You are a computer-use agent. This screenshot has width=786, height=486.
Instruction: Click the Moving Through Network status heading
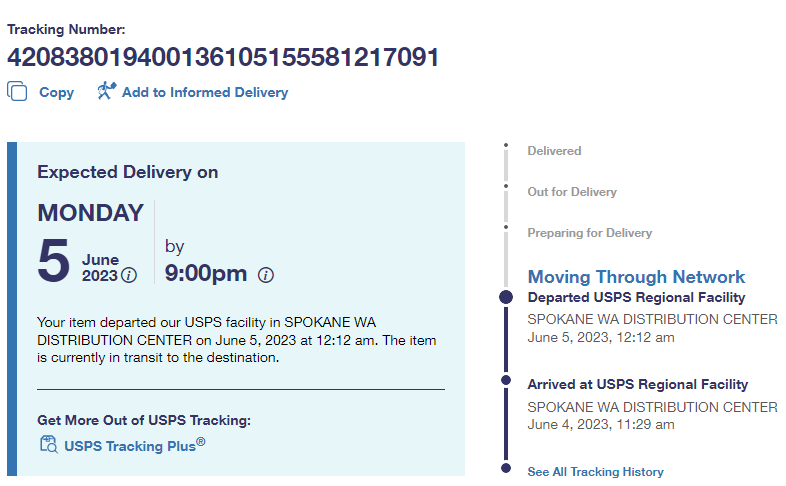[x=636, y=277]
